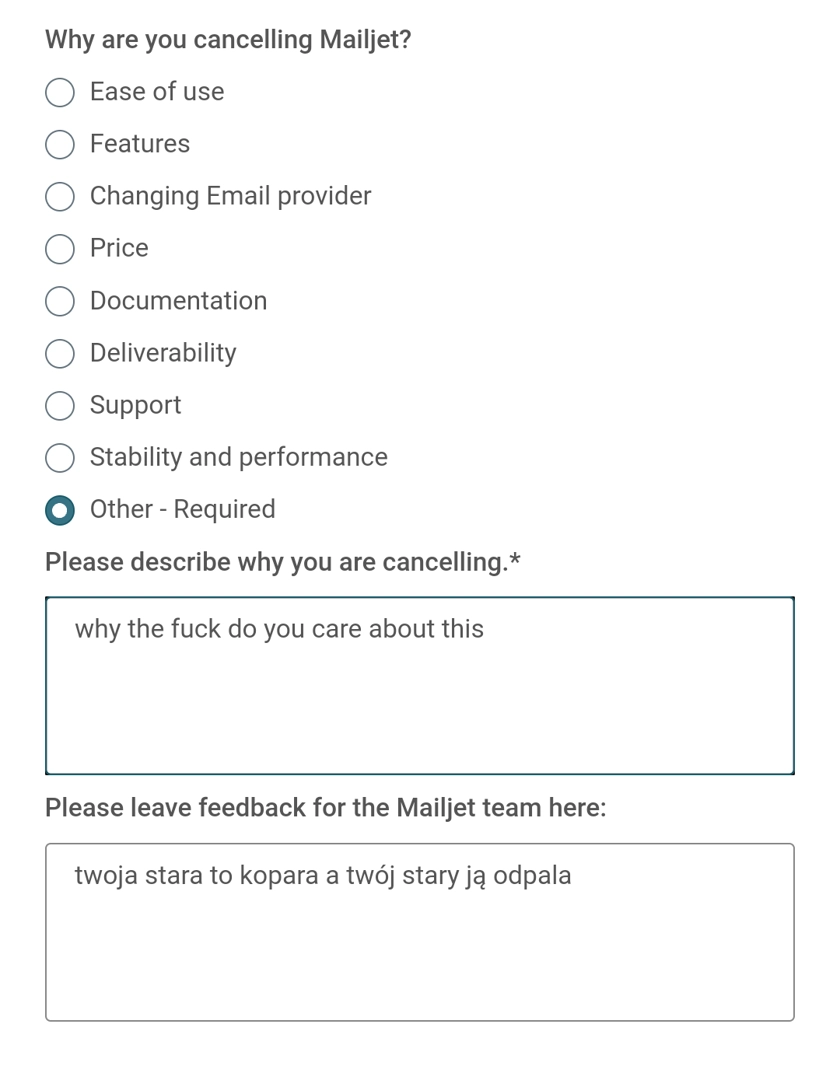This screenshot has width=840, height=1080.
Task: Select the Deliverability radio button
Action: click(60, 353)
